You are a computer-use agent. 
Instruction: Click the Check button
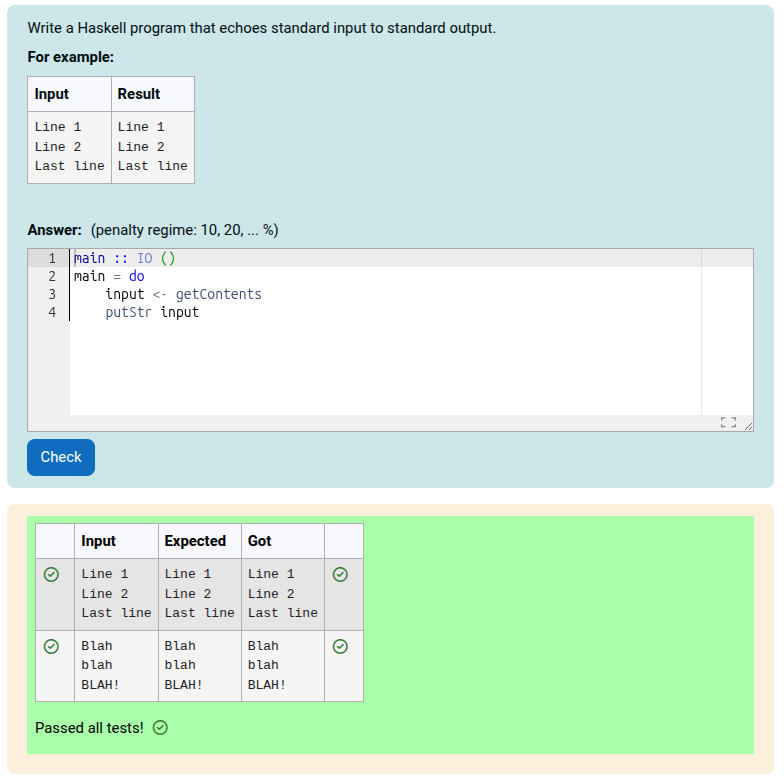tap(61, 457)
